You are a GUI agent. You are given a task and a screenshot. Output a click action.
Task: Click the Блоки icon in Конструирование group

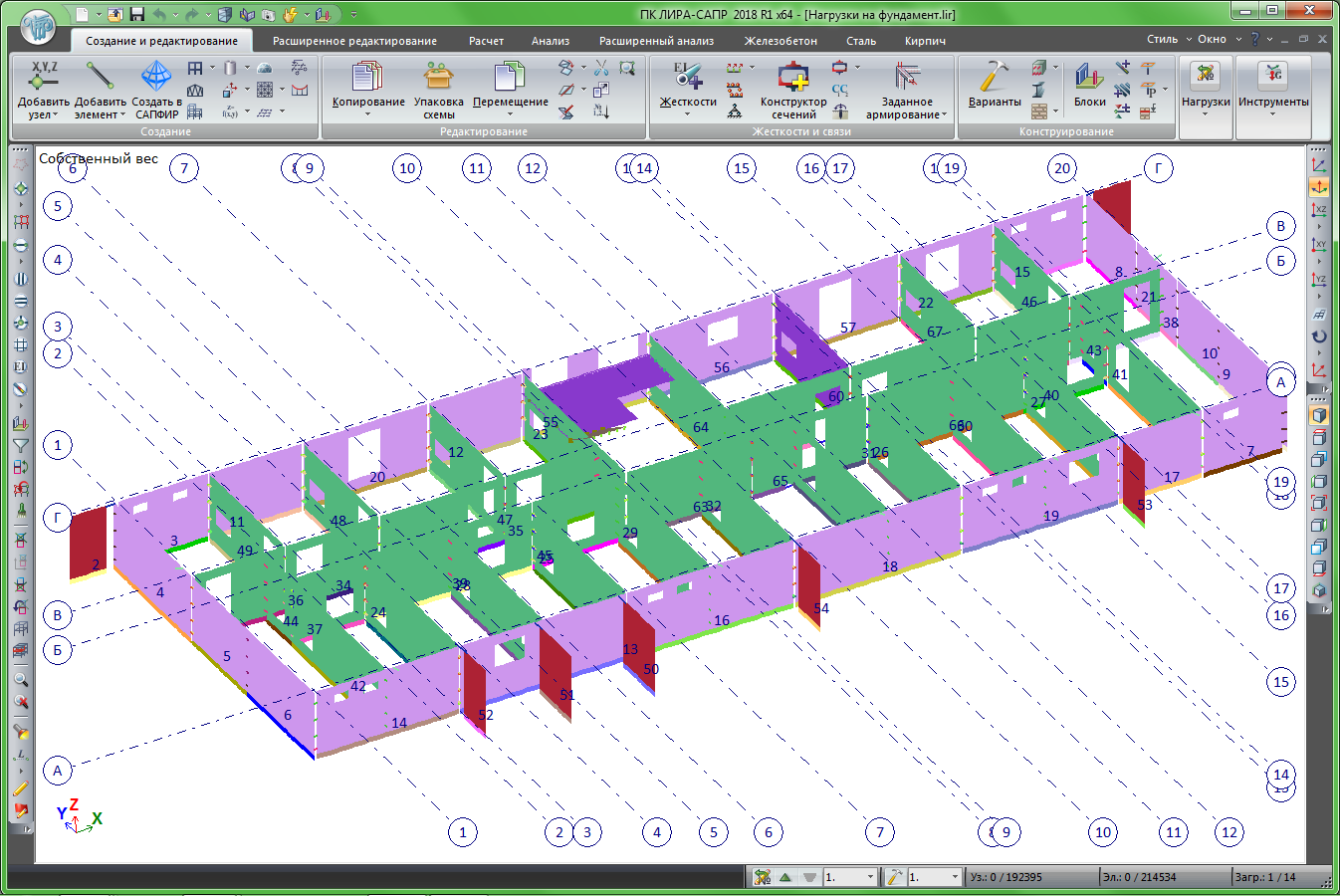pyautogui.click(x=1089, y=85)
